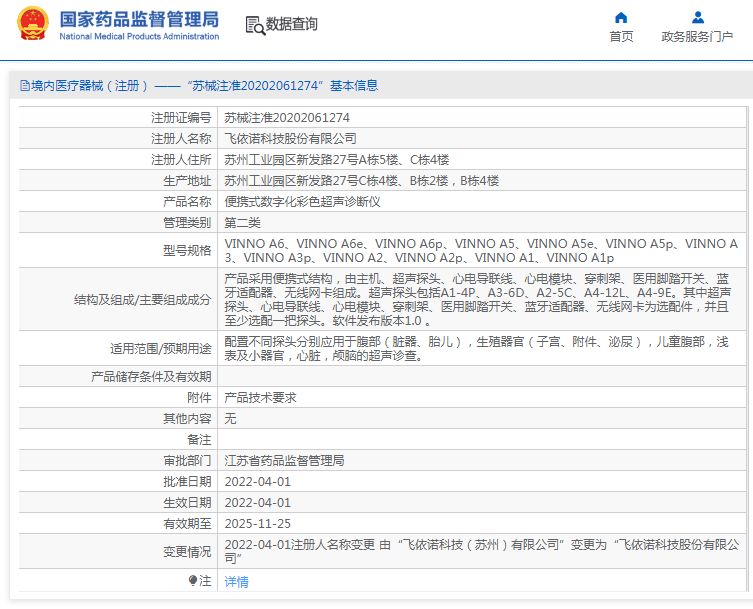Screen dimensions: 753x609
Task: Click 生效日期 value 2022-04-01
Action: [257, 503]
